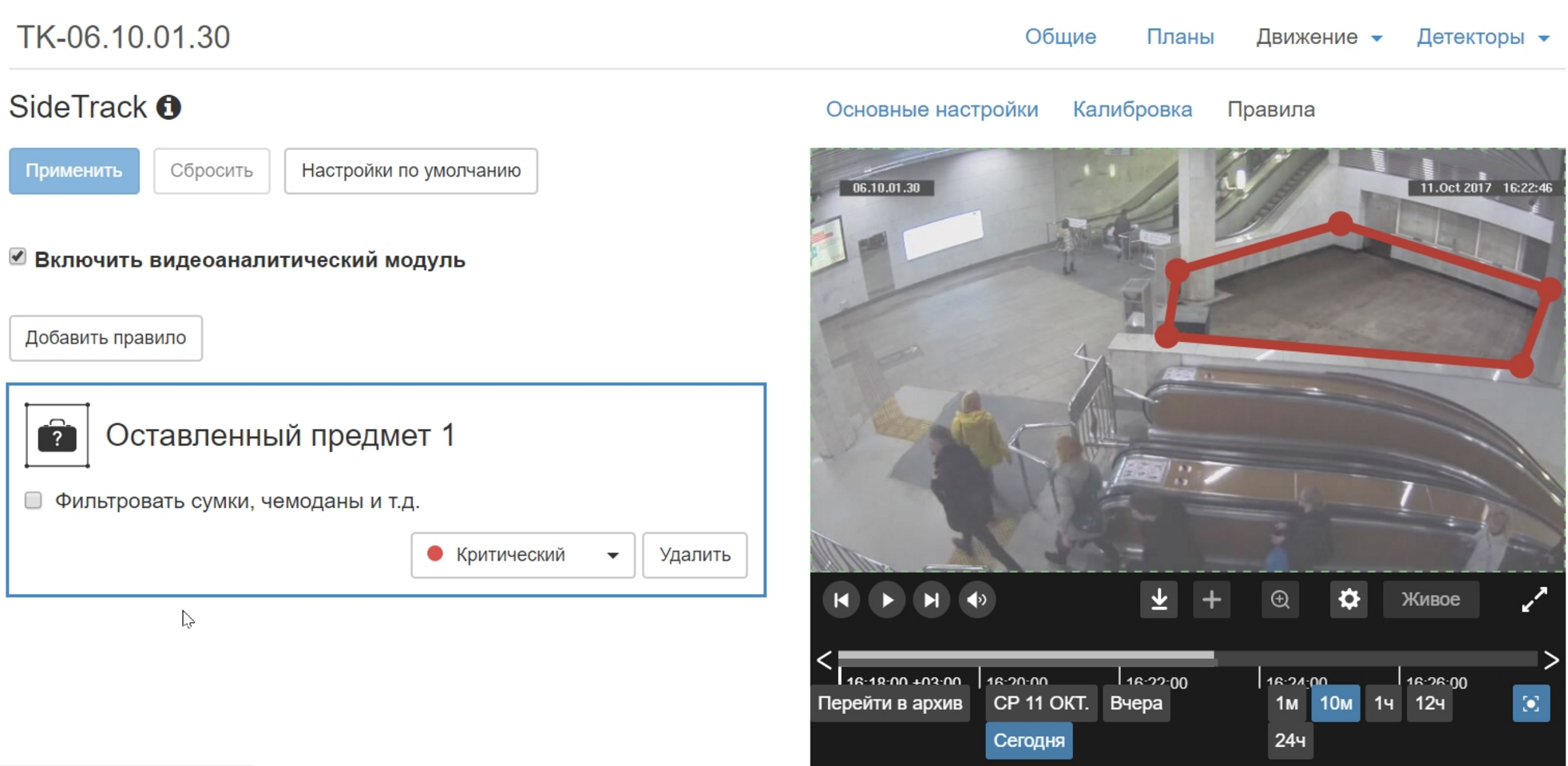The image size is (1568, 766).
Task: Expand the 'Движение' menu
Action: (1319, 37)
